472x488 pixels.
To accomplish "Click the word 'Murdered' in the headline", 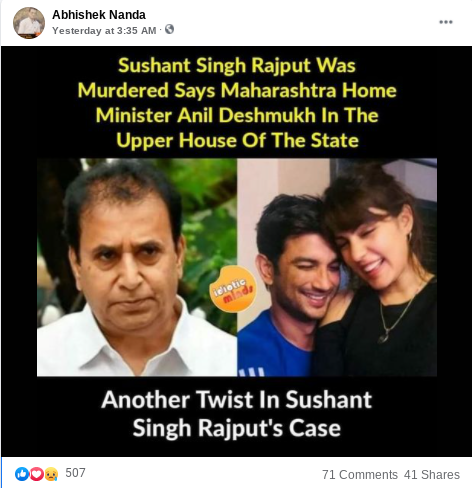I will [x=123, y=90].
